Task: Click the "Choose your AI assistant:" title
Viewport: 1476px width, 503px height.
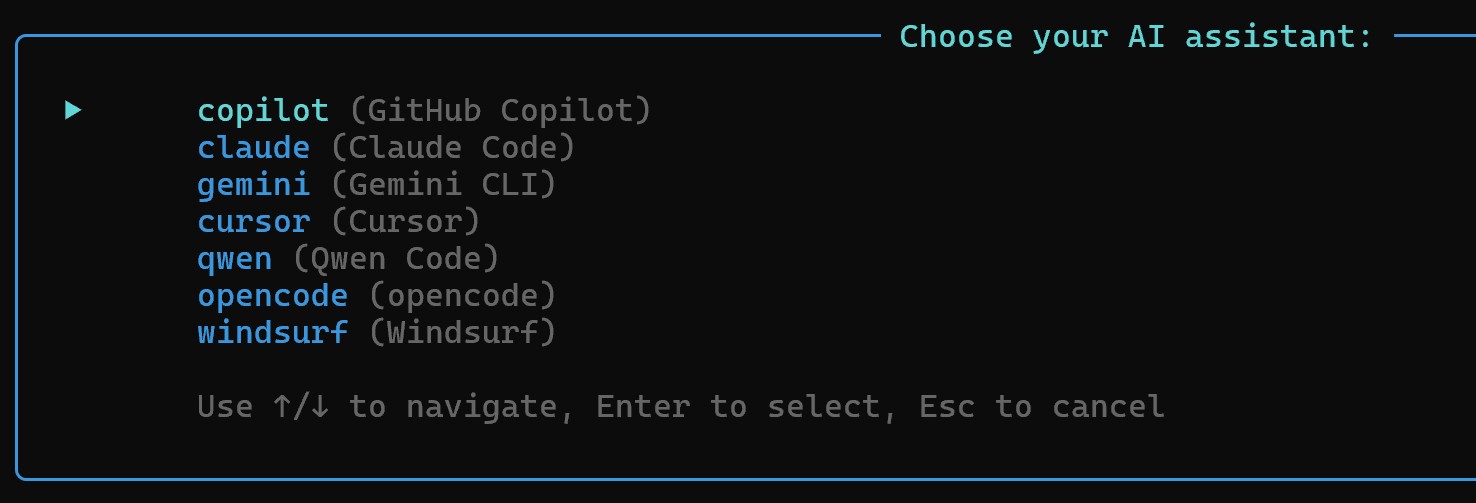Action: pos(1137,37)
